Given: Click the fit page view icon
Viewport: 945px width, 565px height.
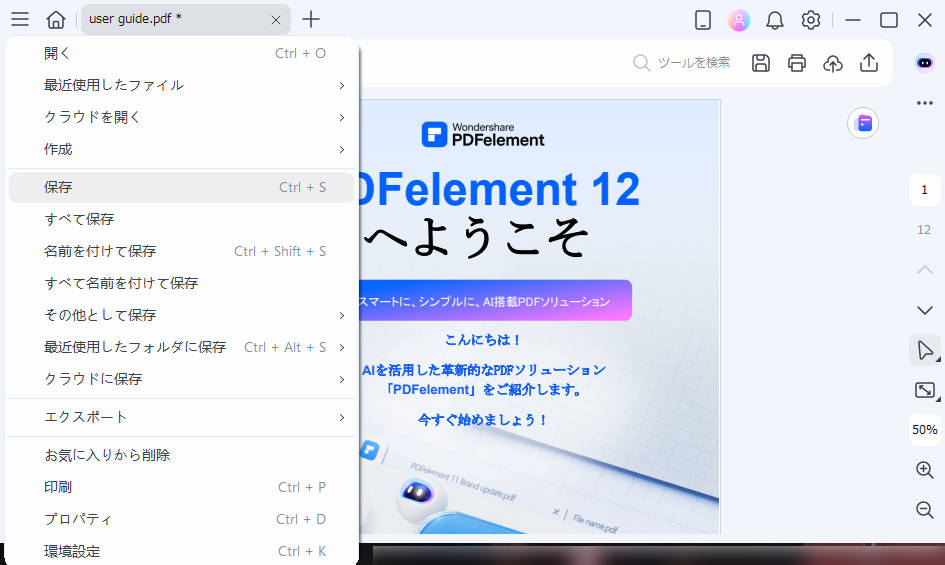Looking at the screenshot, I should 925,390.
